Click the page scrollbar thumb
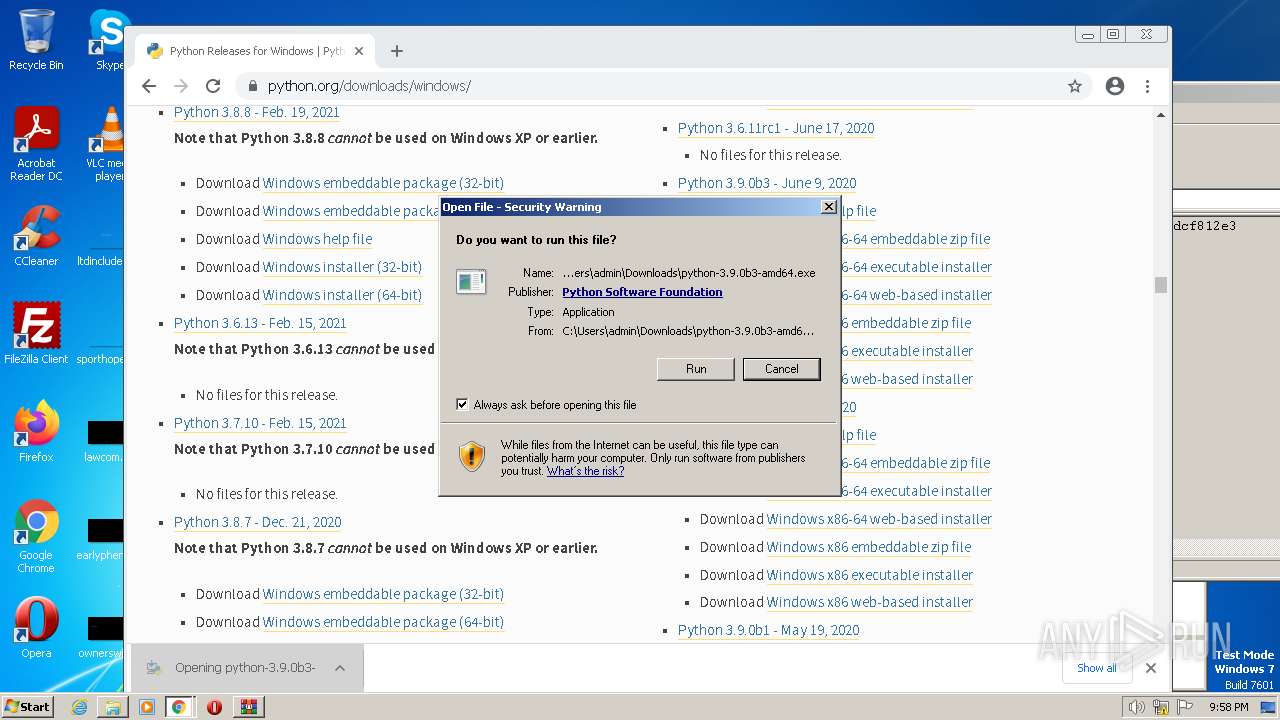This screenshot has width=1280, height=720. (1161, 285)
